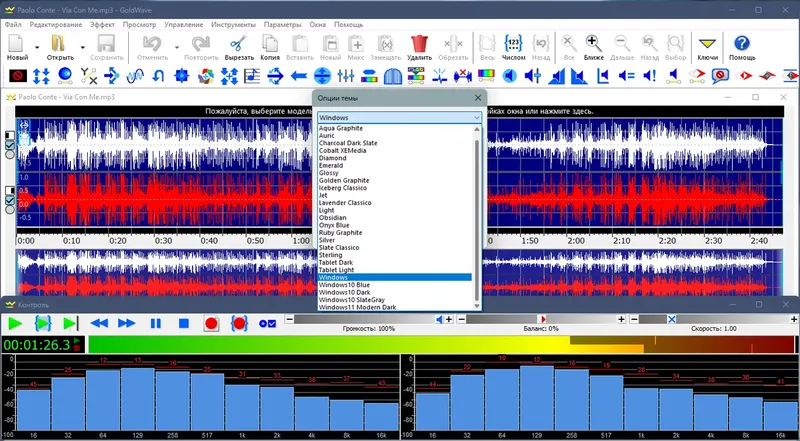800x441 pixels.
Task: Select the lower channel radio button
Action: tap(10, 211)
